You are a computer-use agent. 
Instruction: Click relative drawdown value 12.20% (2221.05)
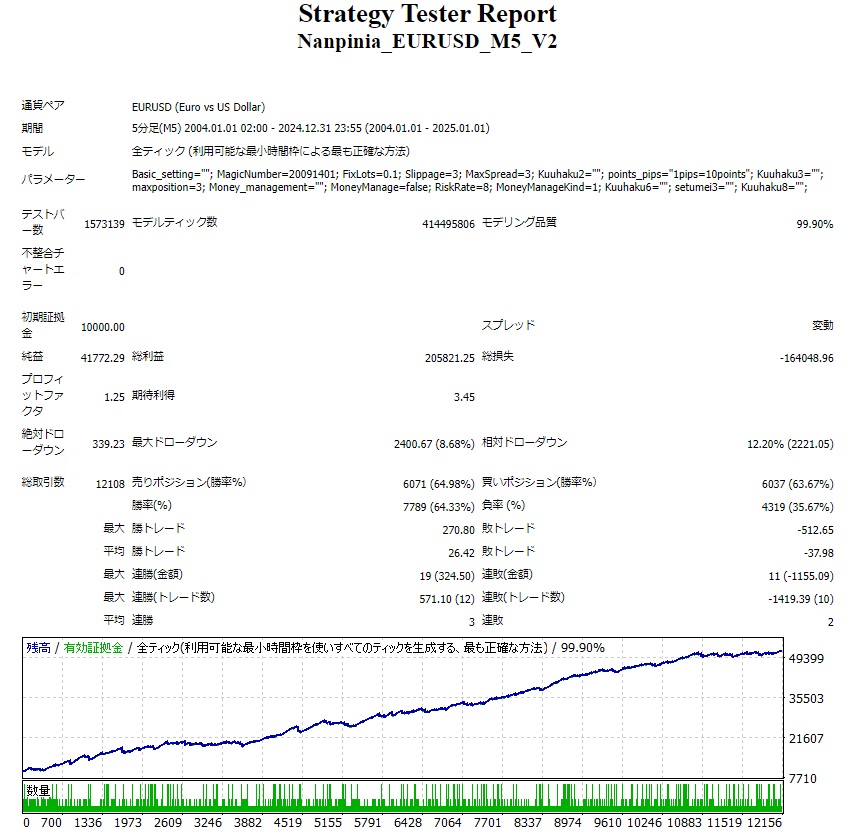(790, 444)
